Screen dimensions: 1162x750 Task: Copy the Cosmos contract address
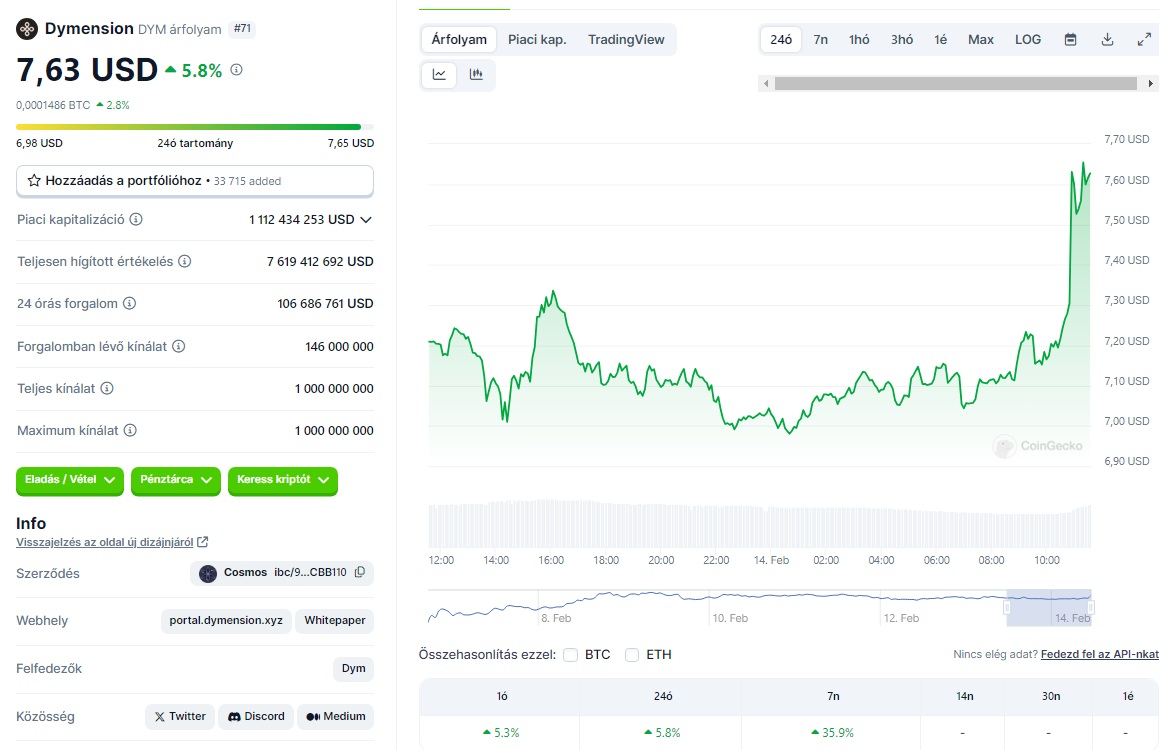360,572
